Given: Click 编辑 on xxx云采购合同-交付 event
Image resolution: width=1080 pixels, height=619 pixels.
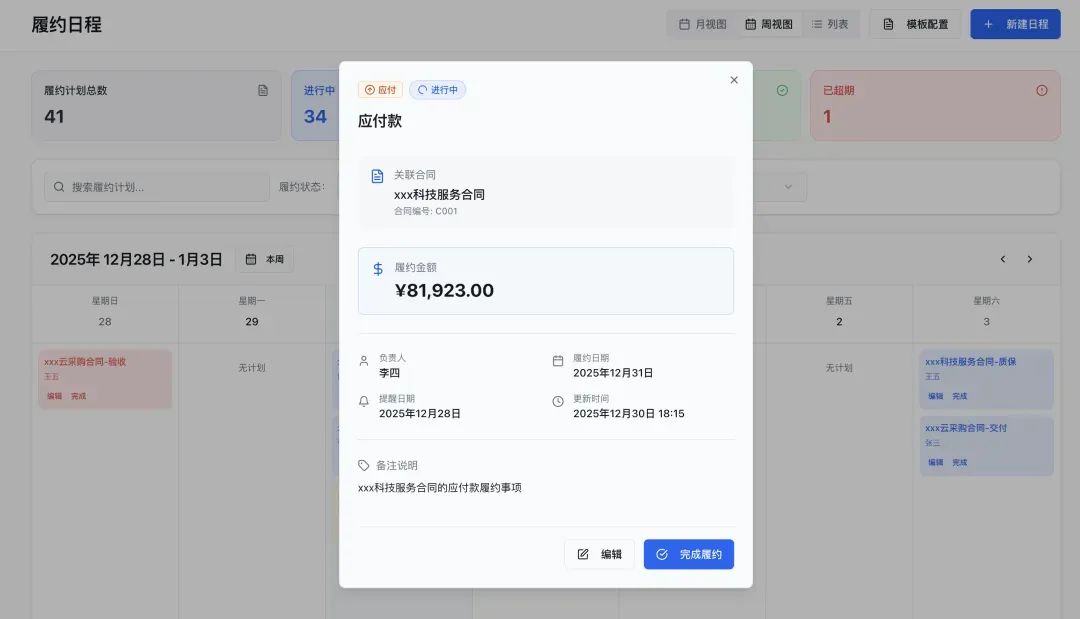Looking at the screenshot, I should [935, 462].
